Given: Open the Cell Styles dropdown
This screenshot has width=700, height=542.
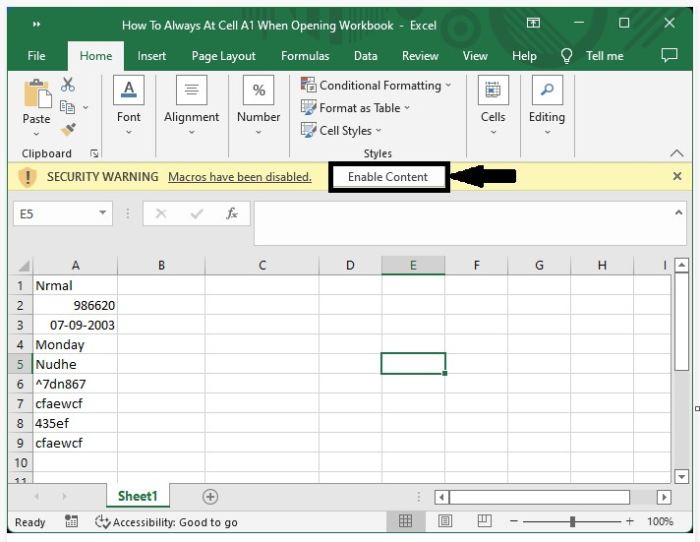Looking at the screenshot, I should pos(342,130).
